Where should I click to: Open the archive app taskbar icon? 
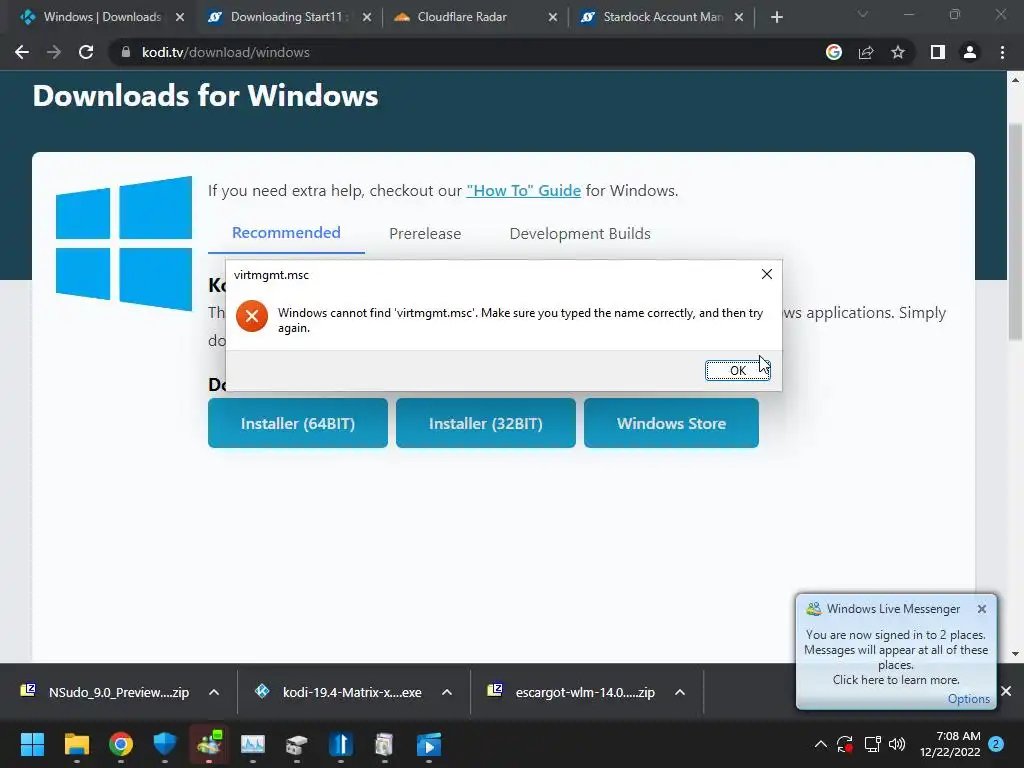click(x=384, y=744)
